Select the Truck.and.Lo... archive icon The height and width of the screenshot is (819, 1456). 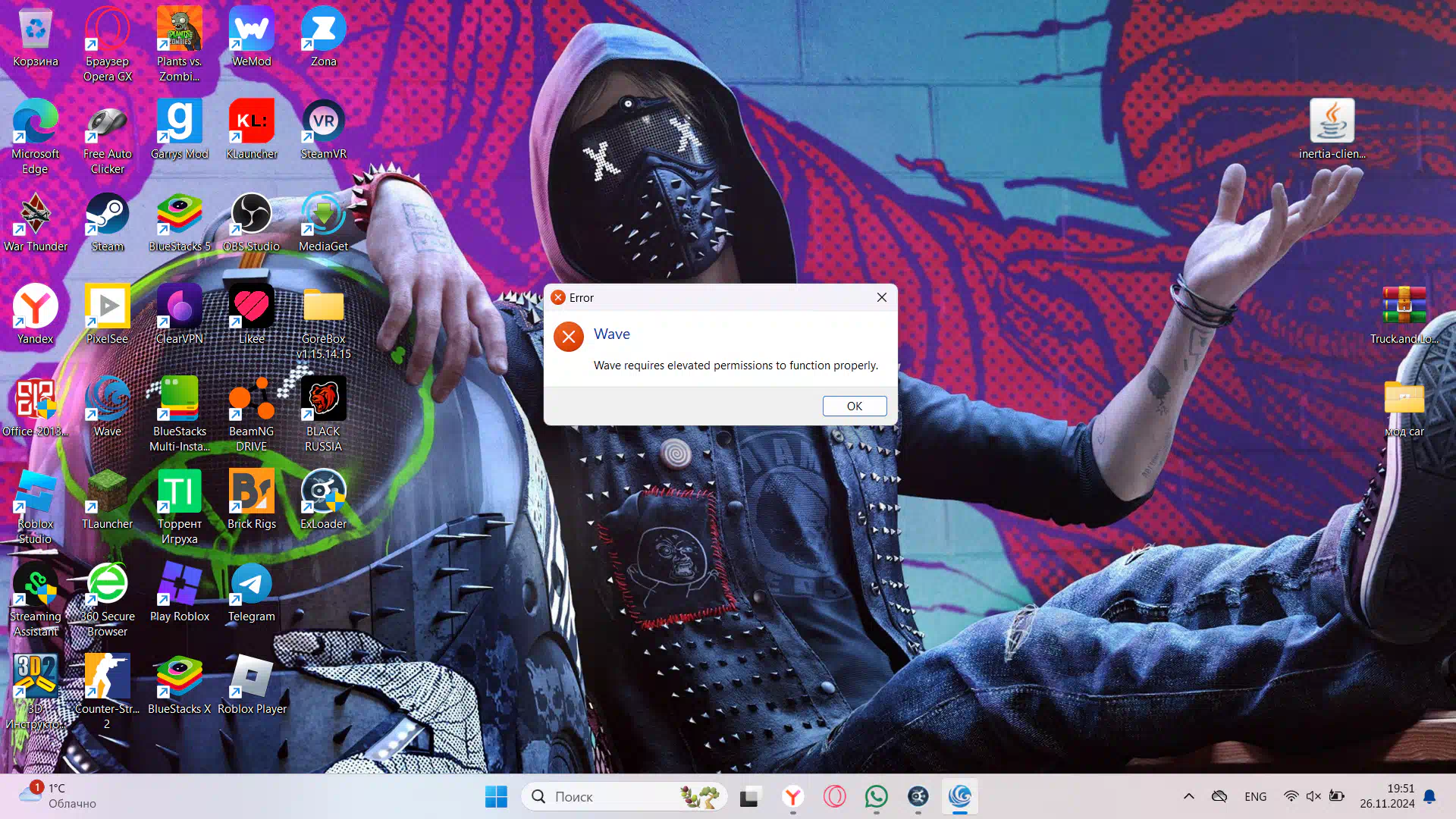[1404, 314]
